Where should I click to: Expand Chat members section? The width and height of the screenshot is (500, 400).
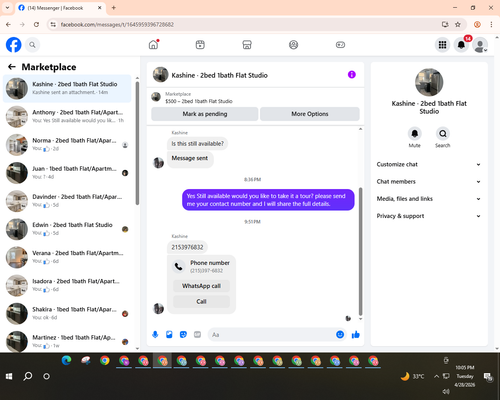tap(429, 182)
